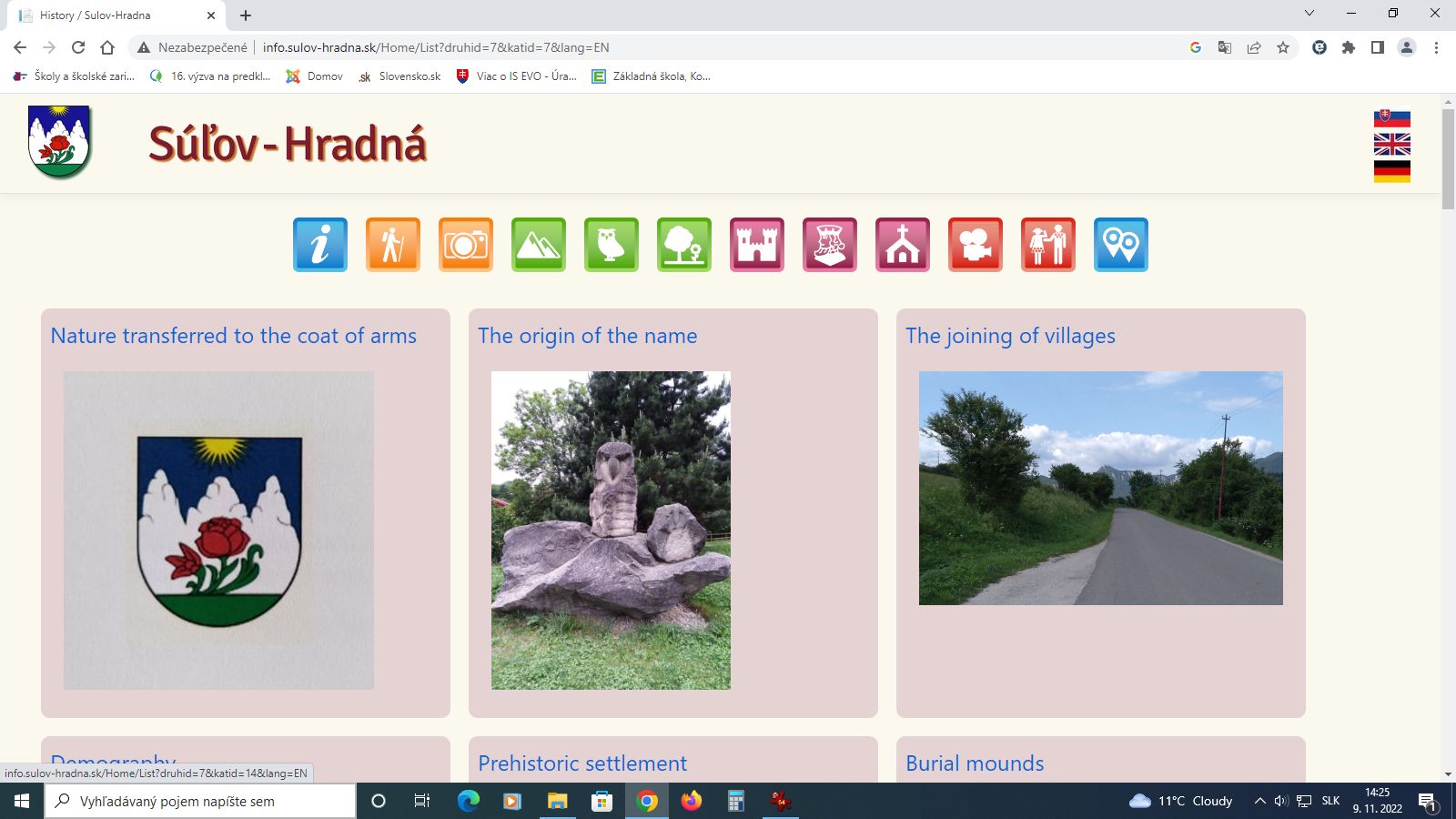Screen dimensions: 1456x819
Task: Share this page icon in address bar
Action: [x=1254, y=47]
